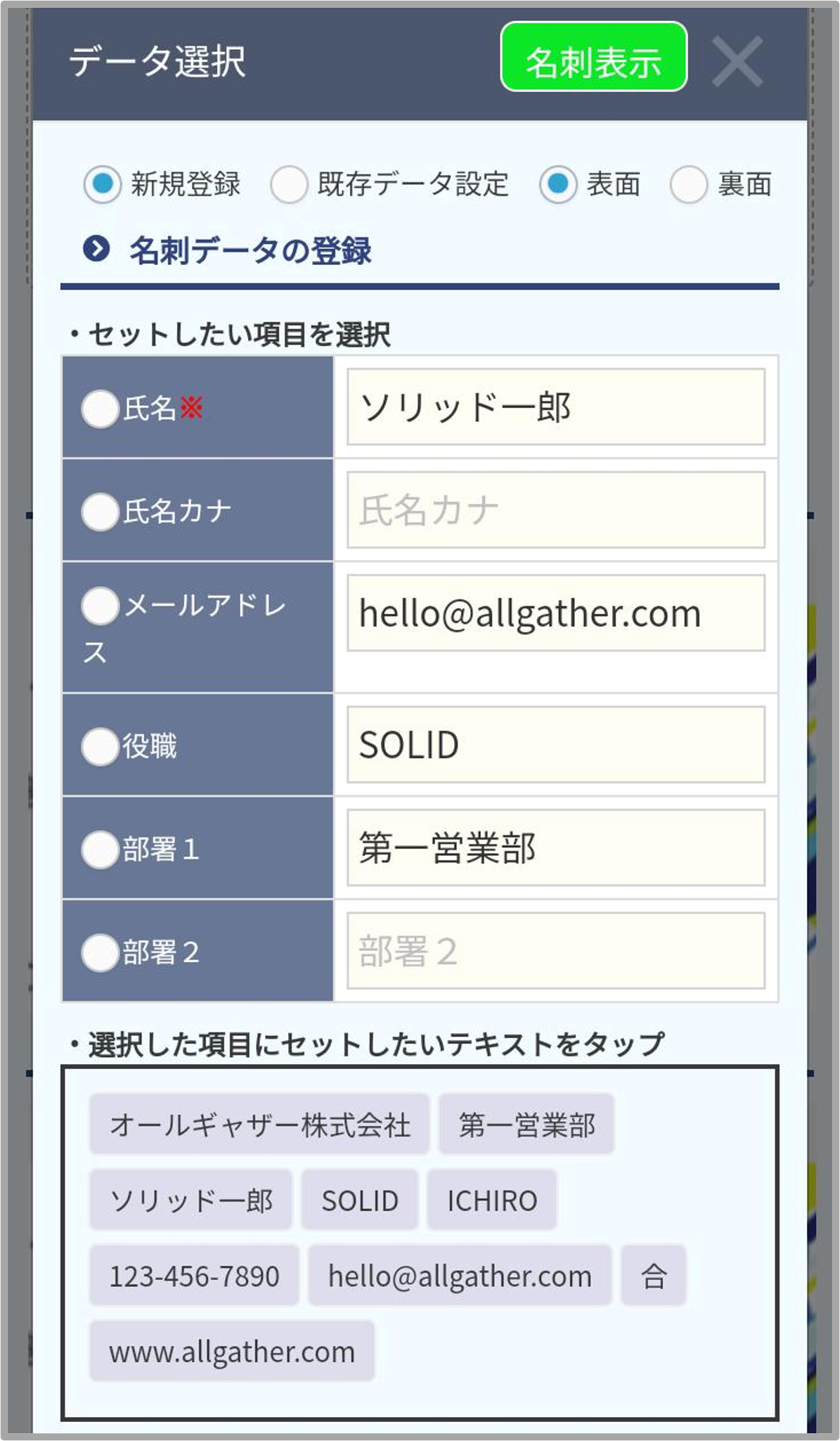Tap the 123-456-7890 phone chip
This screenshot has height=1441, width=840.
(194, 1275)
